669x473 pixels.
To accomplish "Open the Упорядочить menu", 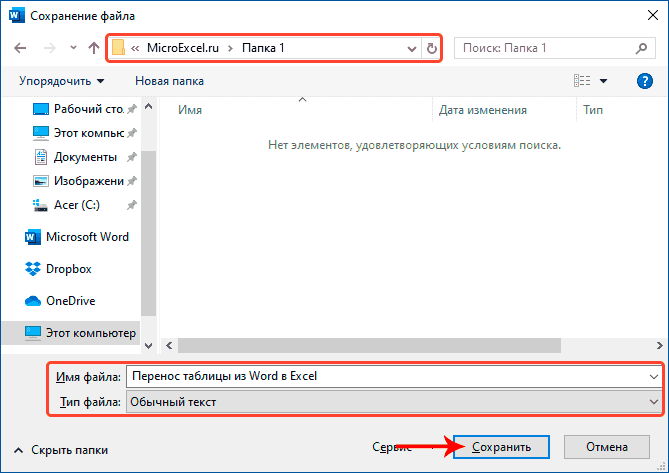I will pos(61,81).
